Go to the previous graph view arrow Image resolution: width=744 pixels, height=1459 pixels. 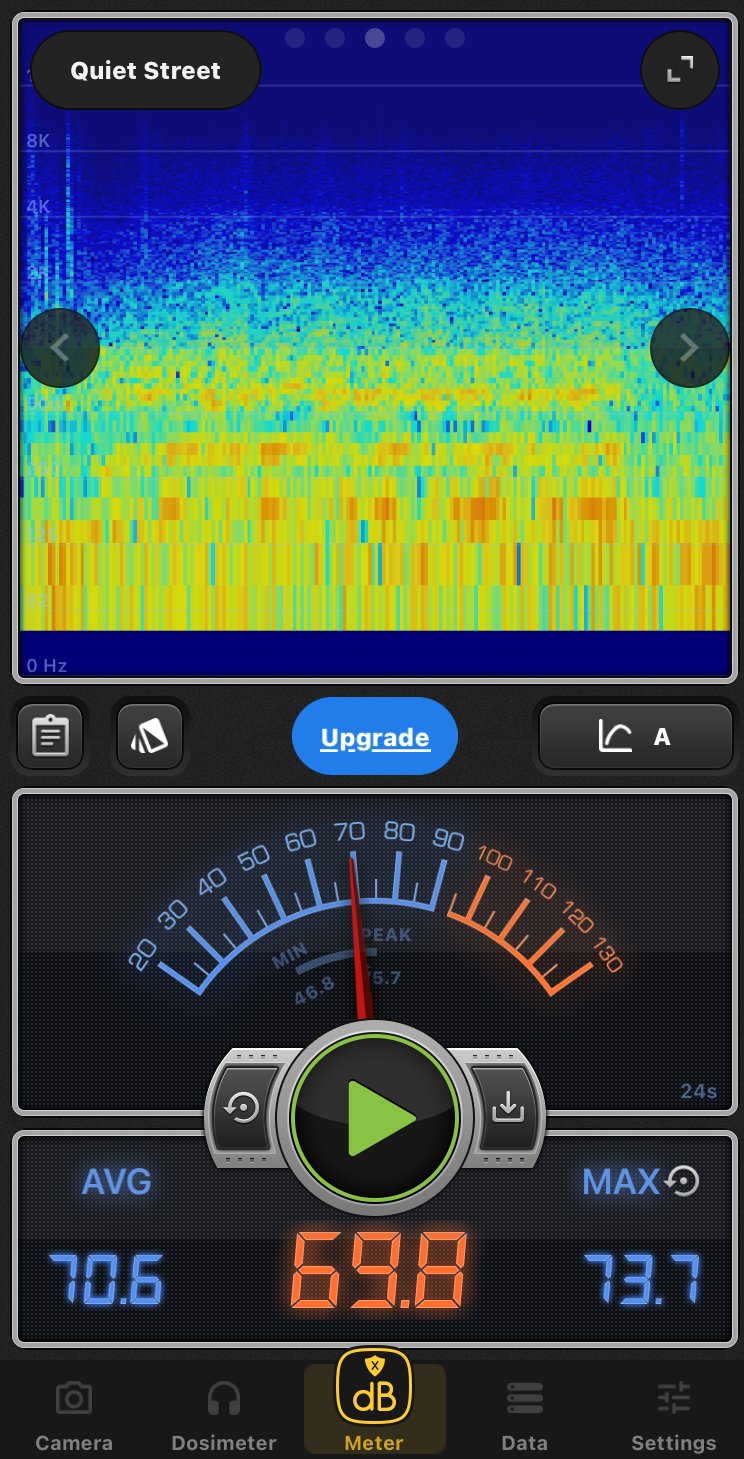[x=60, y=348]
